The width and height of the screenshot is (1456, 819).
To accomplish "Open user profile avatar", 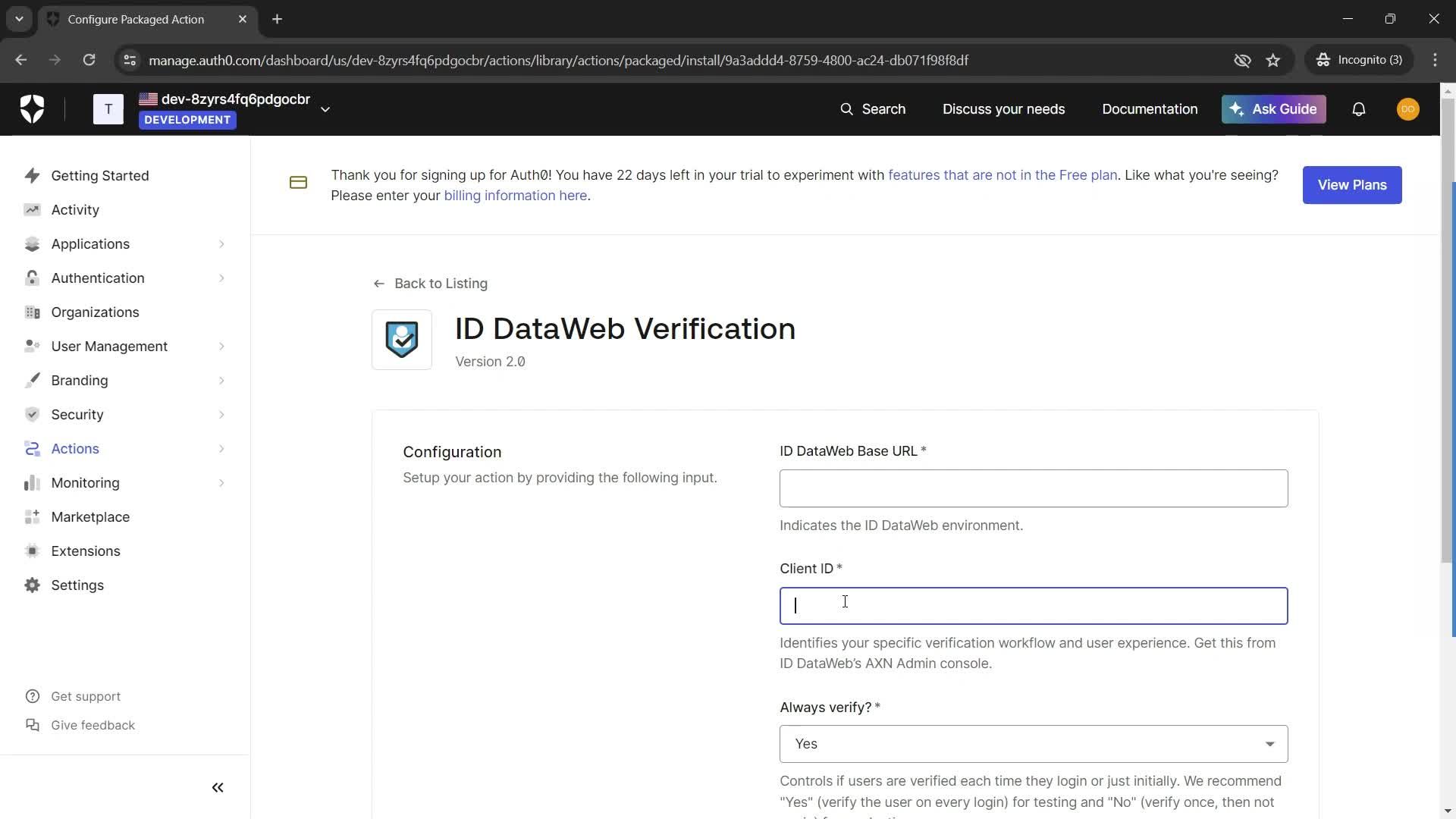I will click(x=1408, y=109).
